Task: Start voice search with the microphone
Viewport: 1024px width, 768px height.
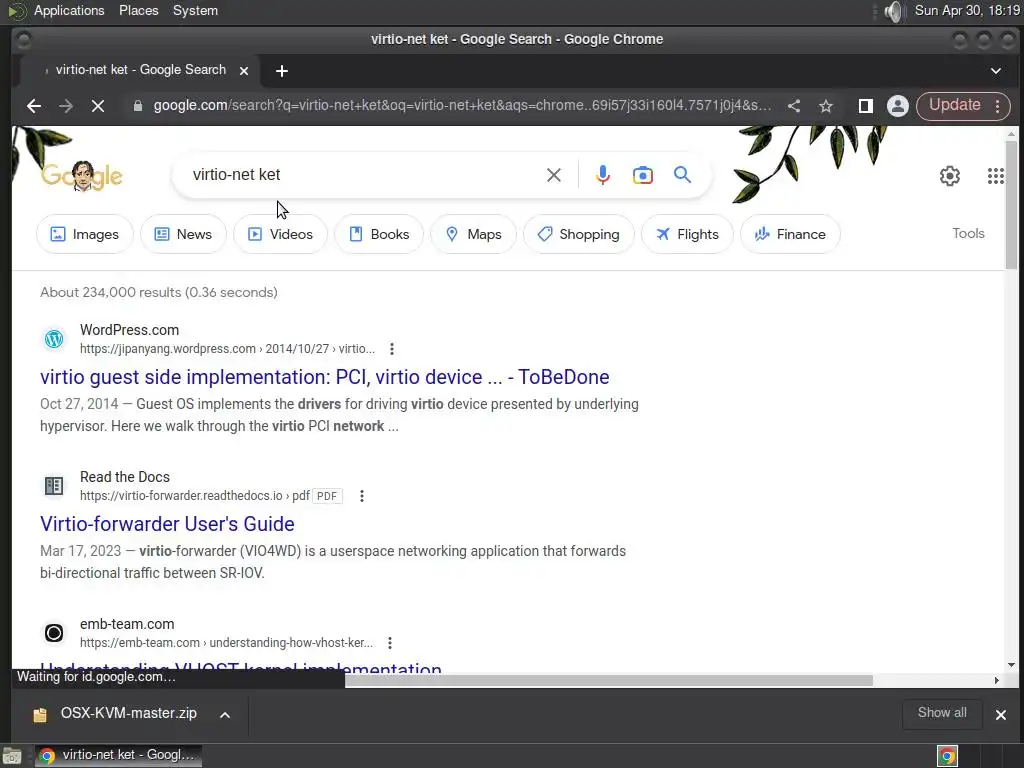Action: (x=603, y=175)
